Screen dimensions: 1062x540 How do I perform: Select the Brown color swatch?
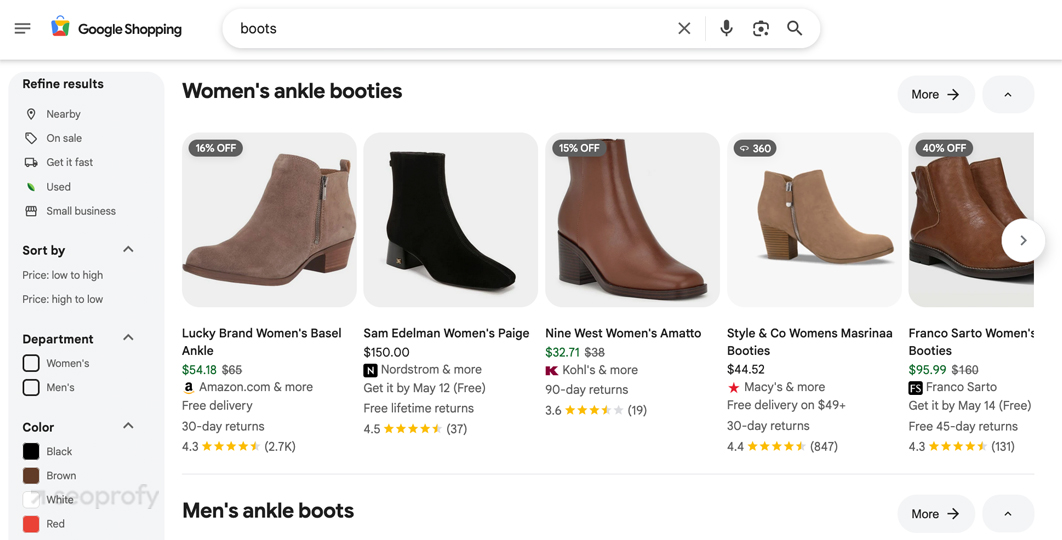pos(31,476)
